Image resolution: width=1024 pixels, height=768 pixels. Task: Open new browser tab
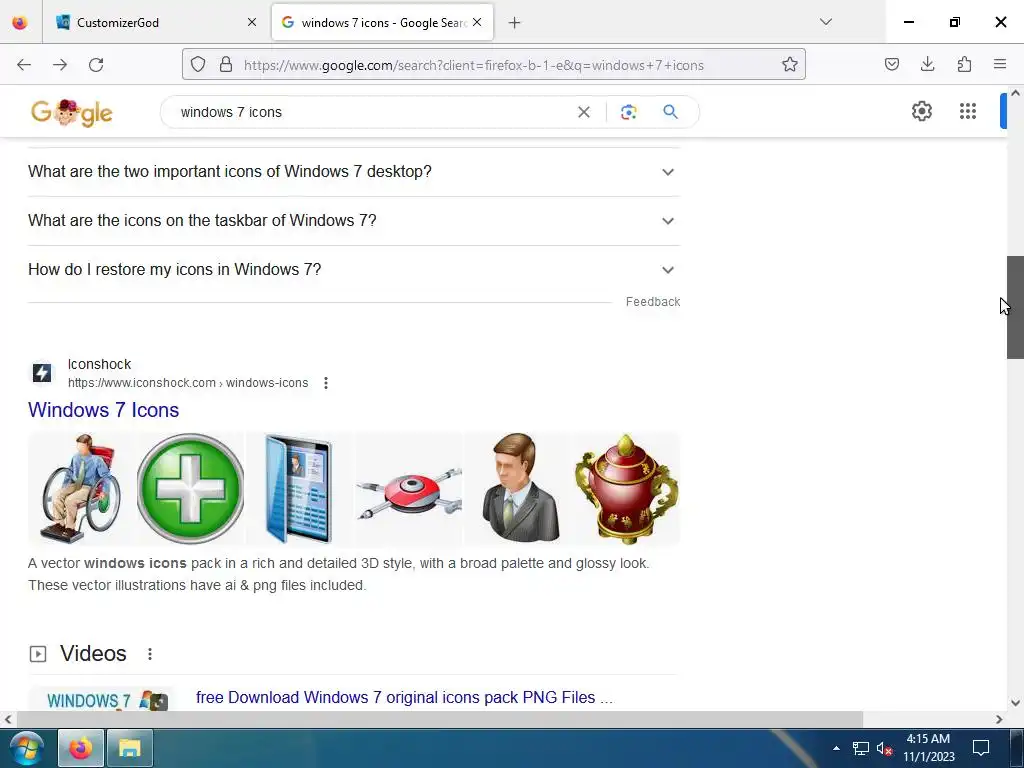(x=515, y=23)
